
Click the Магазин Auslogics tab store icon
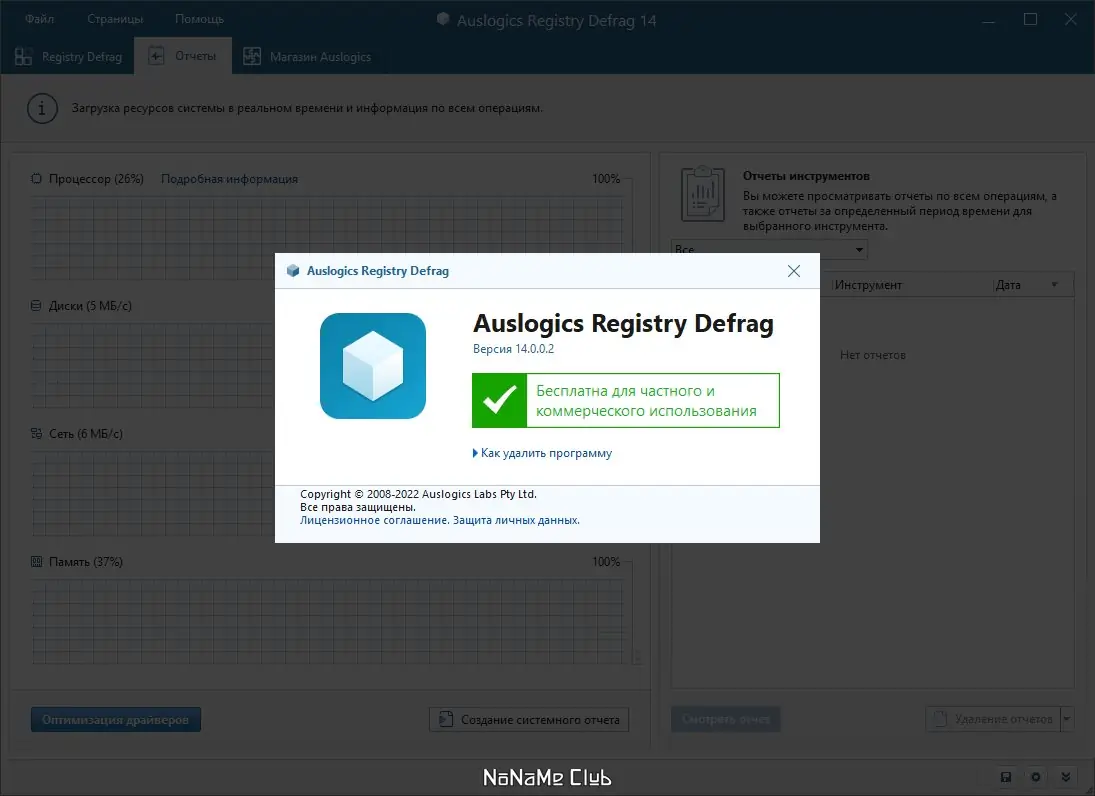[x=252, y=56]
